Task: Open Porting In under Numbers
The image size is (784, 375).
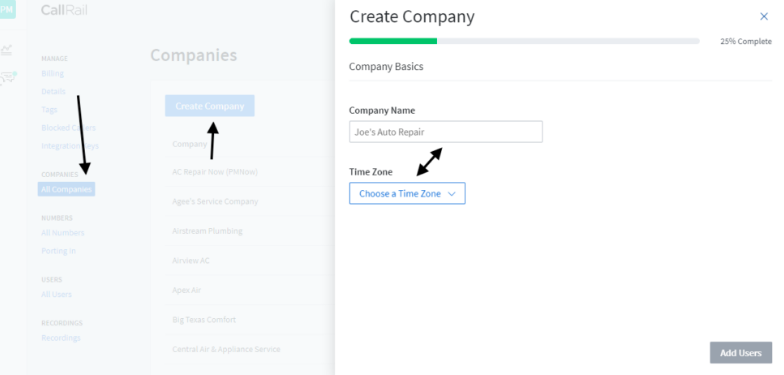Action: (x=58, y=250)
